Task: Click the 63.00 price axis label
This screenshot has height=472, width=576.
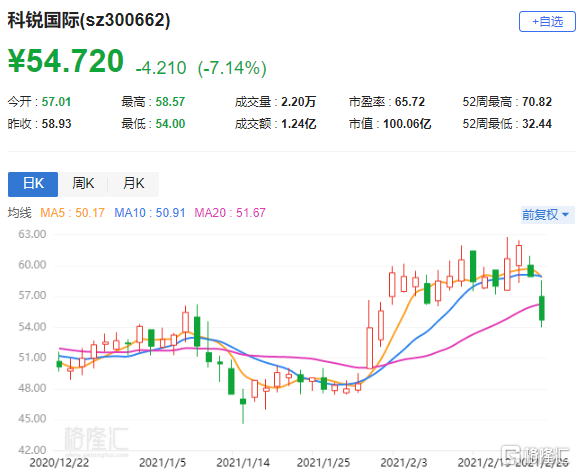Action: coord(32,234)
